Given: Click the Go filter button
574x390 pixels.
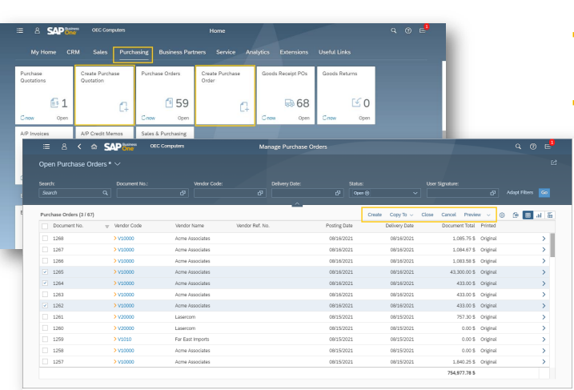Looking at the screenshot, I should click(544, 193).
